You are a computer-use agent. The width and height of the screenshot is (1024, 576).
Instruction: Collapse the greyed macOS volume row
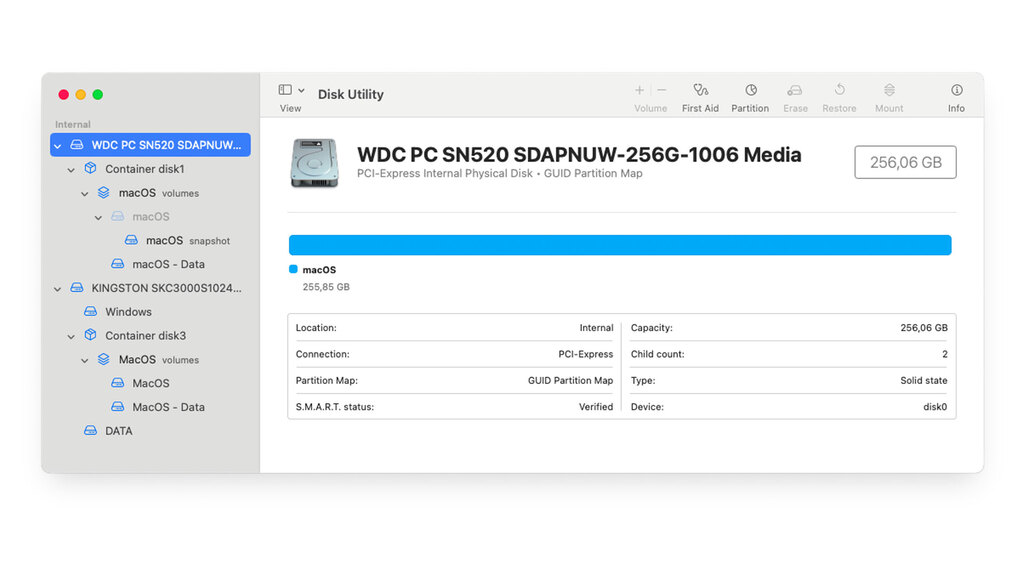pyautogui.click(x=99, y=217)
